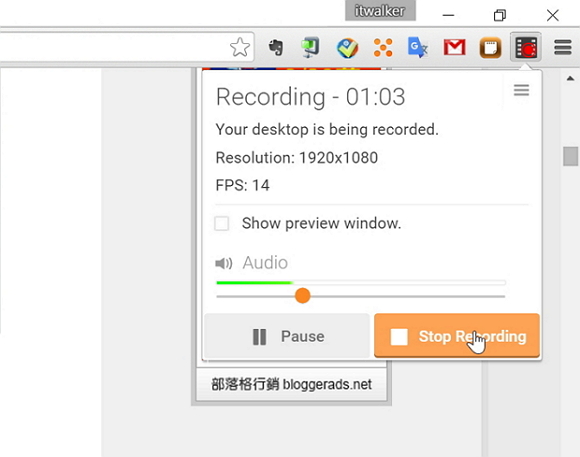Mute audio via the speaker icon
Viewport: 580px width, 457px height.
click(x=223, y=263)
